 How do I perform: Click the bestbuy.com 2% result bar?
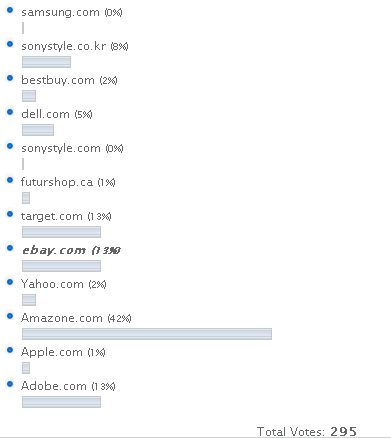(x=29, y=96)
